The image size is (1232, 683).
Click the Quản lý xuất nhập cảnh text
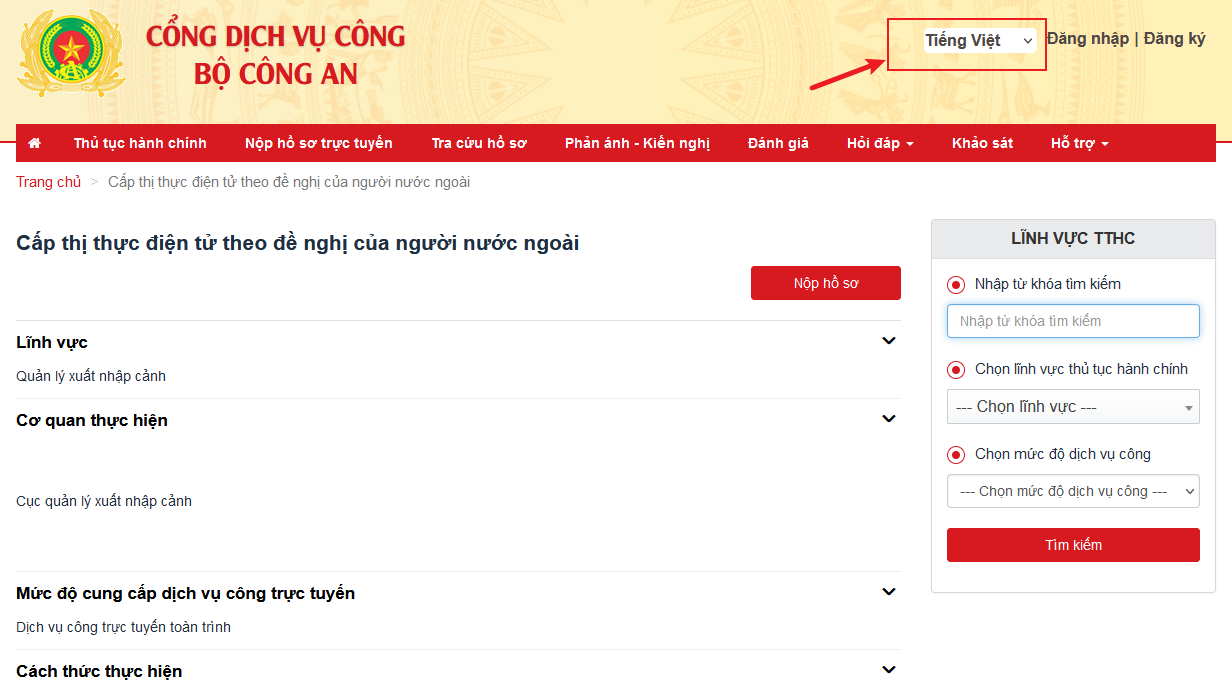pyautogui.click(x=91, y=377)
